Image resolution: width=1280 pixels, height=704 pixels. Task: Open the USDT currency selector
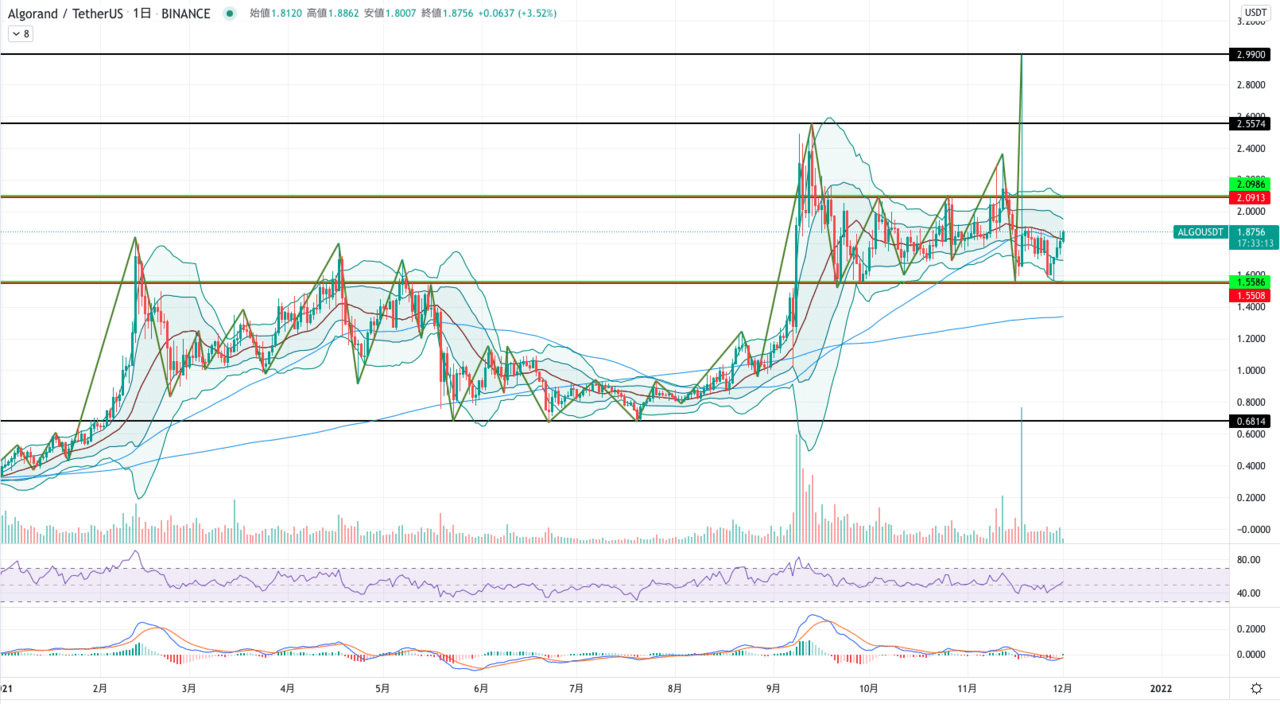pos(1255,13)
